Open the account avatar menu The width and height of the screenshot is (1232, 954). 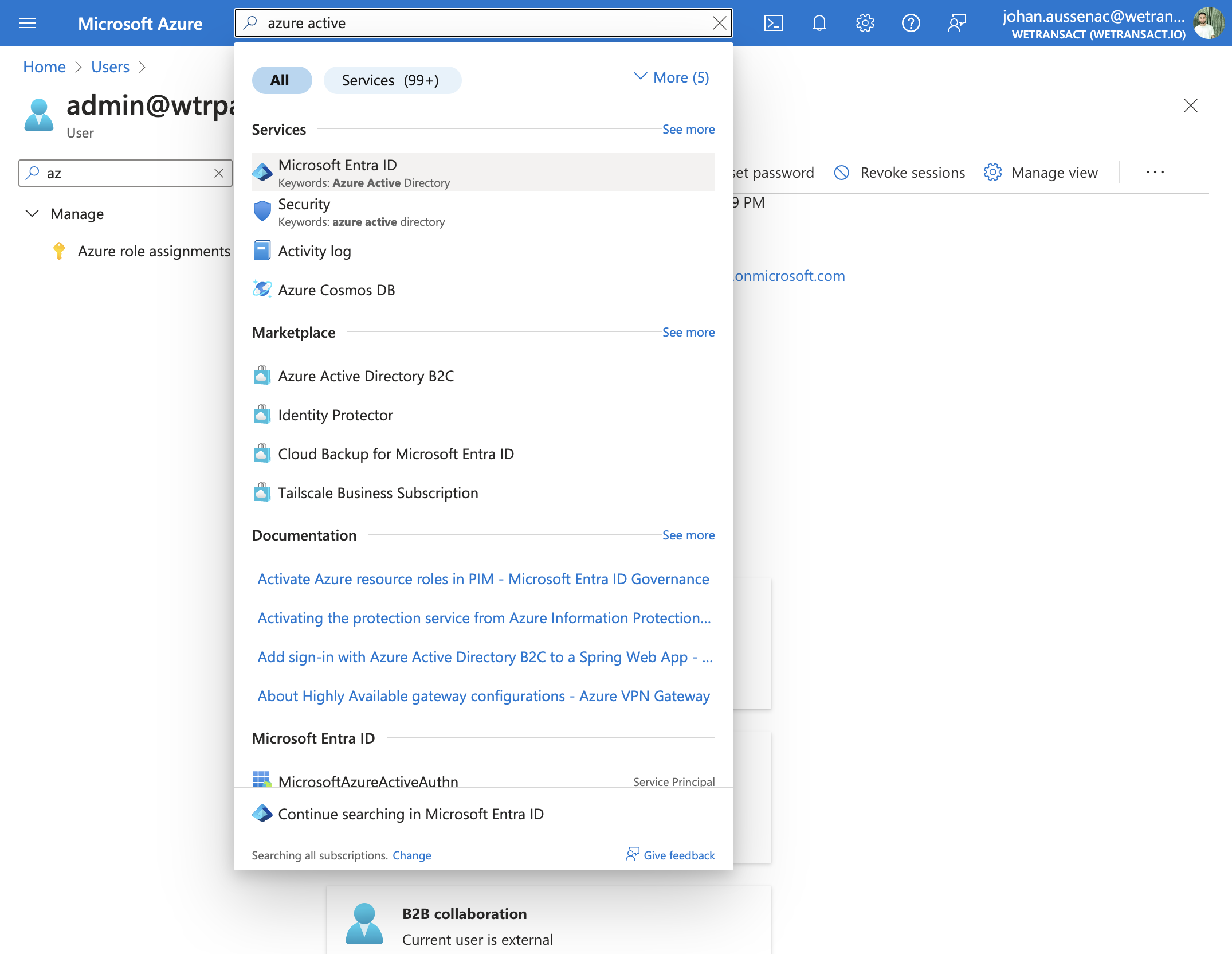(1208, 23)
